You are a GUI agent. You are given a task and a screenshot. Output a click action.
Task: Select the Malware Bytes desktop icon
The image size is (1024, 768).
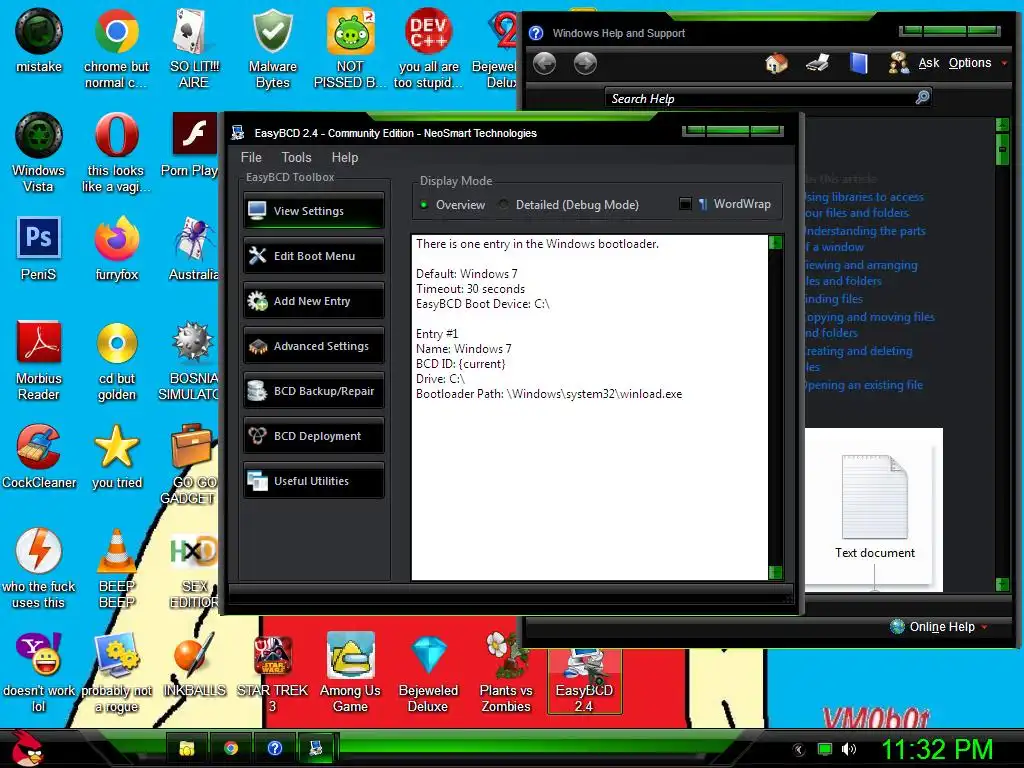point(272,50)
